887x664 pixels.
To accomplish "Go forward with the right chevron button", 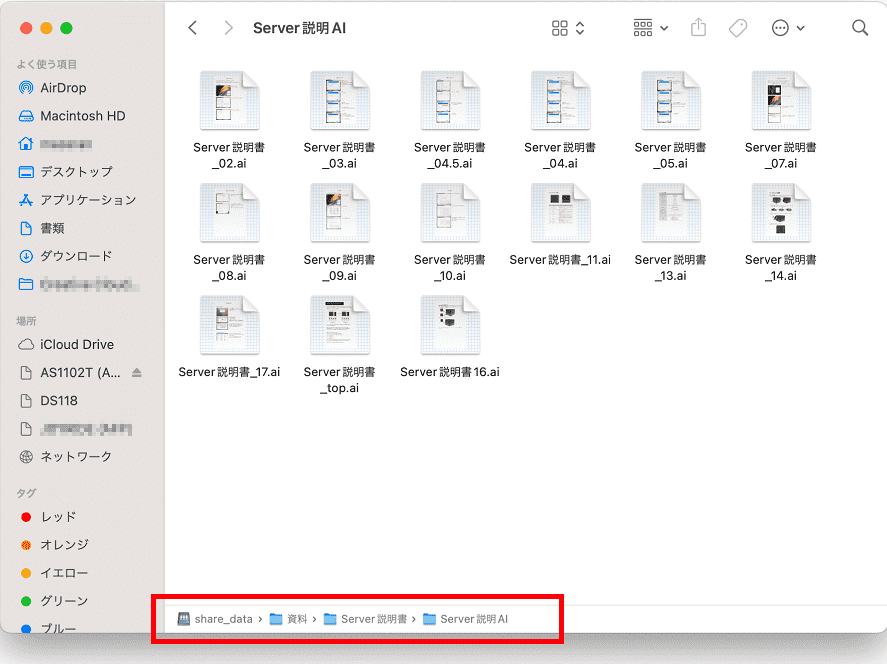I will click(x=228, y=28).
